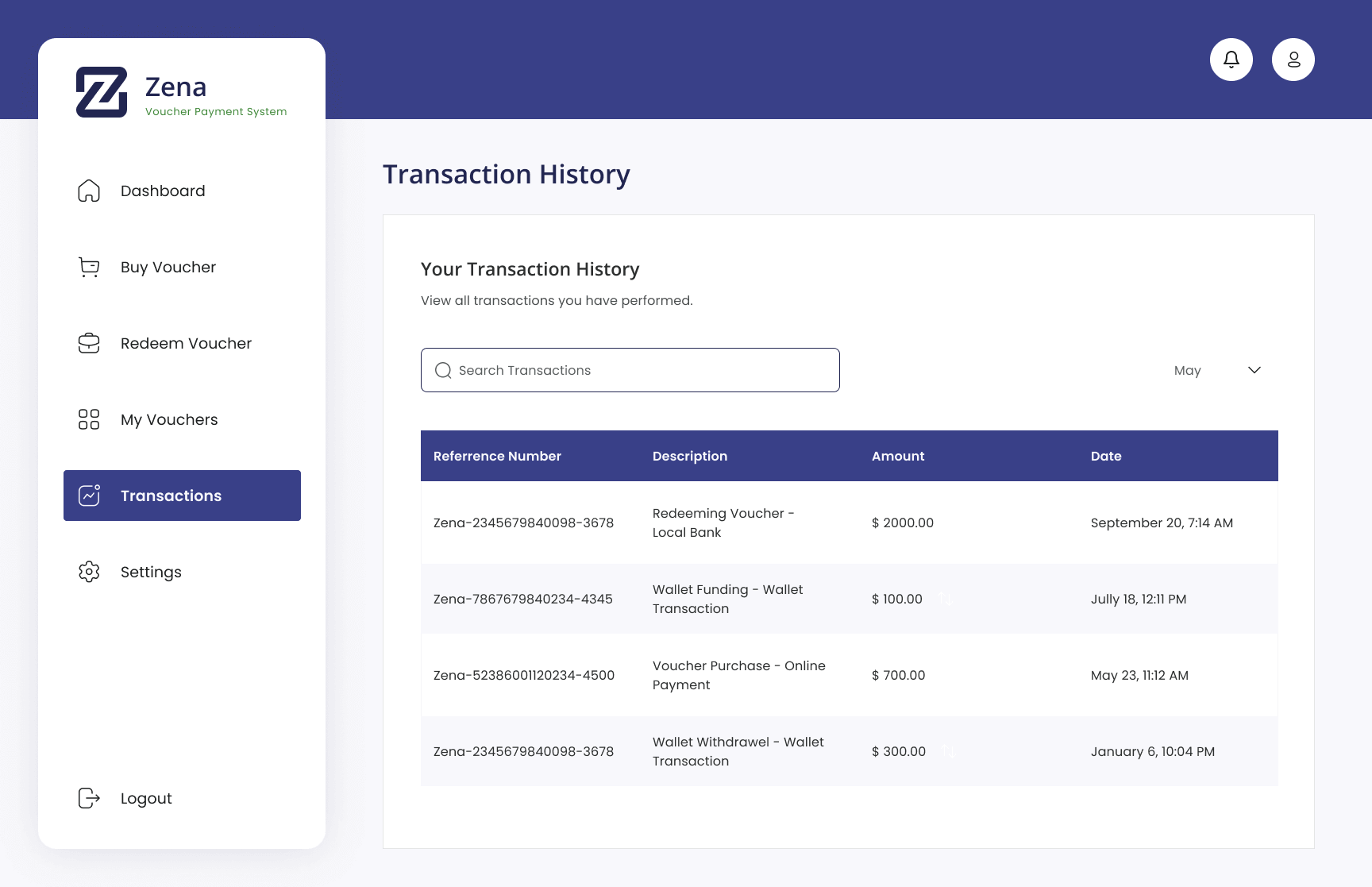Click the Logout door icon
The height and width of the screenshot is (887, 1372).
coord(89,798)
